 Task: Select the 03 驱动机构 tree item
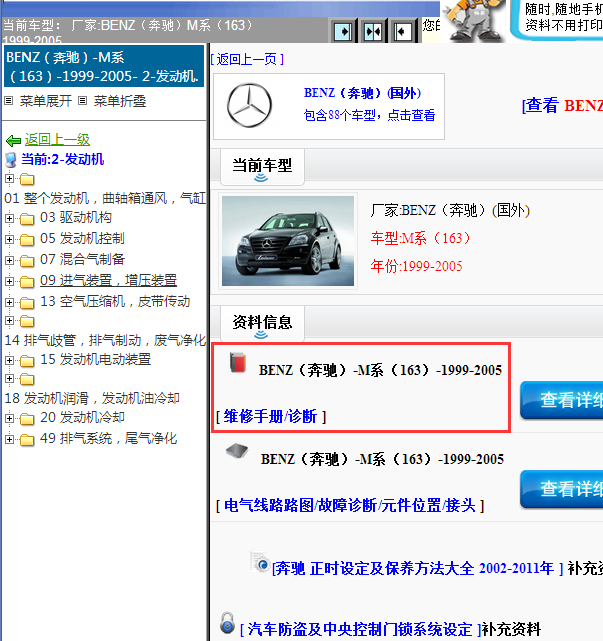(x=76, y=217)
